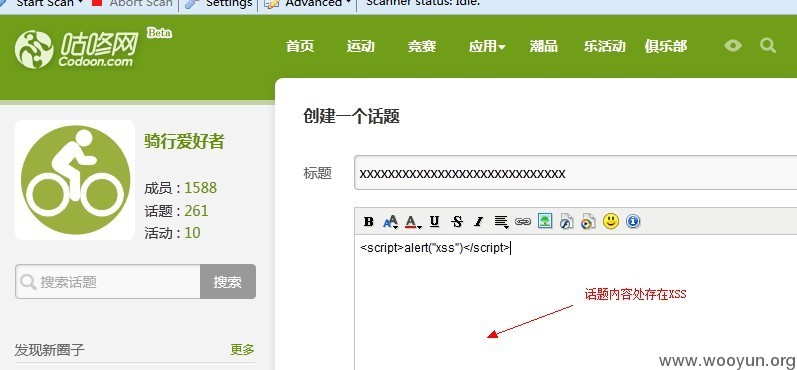Screen dimensions: 797x370
Task: Click the 活动 count 10
Action: pos(192,233)
